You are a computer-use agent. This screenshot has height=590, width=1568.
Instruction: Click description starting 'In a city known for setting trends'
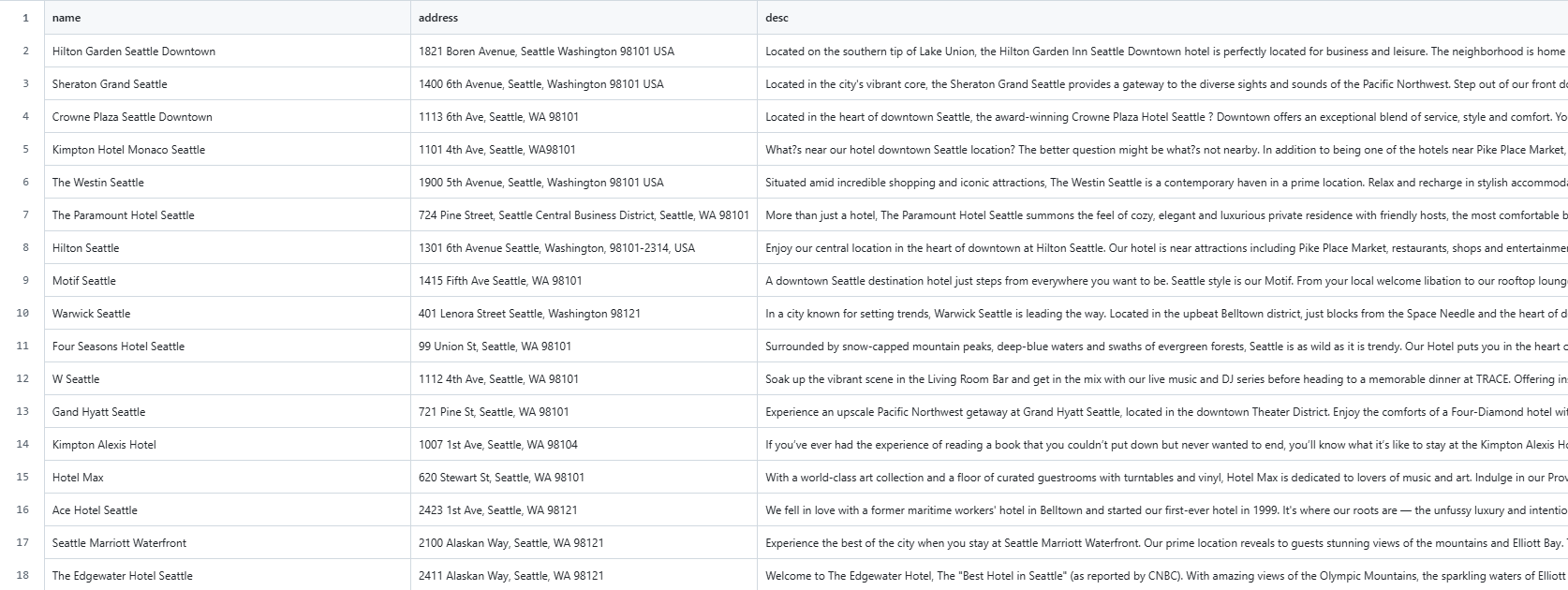click(x=1162, y=314)
